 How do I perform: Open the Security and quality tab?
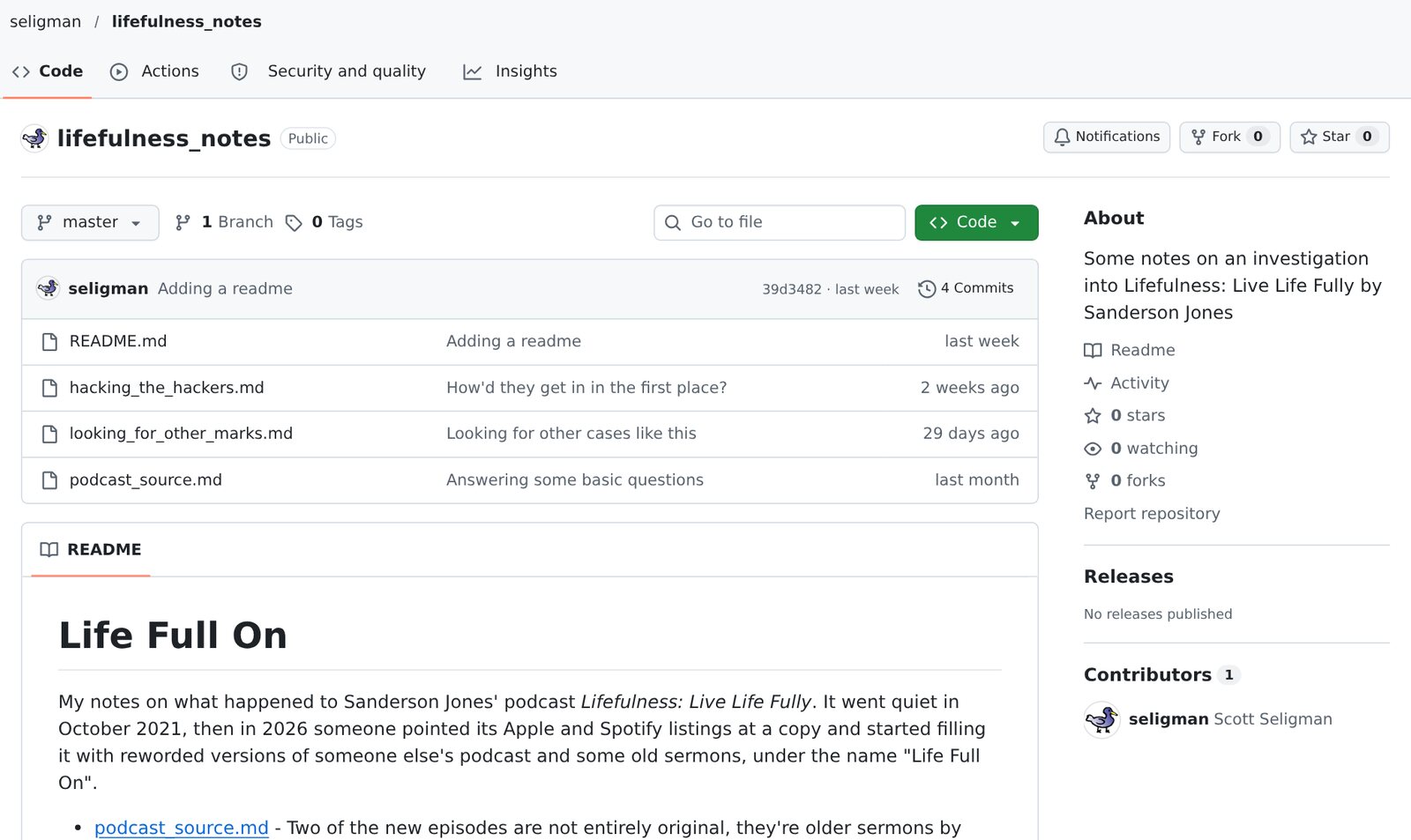click(x=328, y=71)
